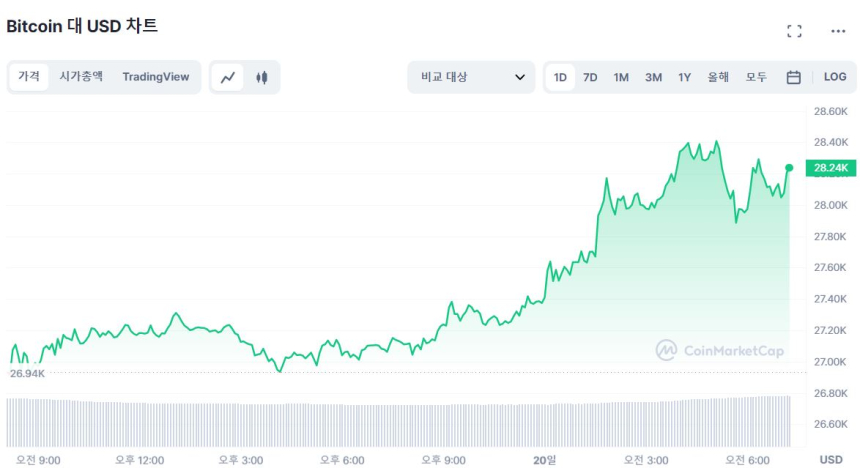The width and height of the screenshot is (860, 468).
Task: Select the 1D time range
Action: (560, 77)
